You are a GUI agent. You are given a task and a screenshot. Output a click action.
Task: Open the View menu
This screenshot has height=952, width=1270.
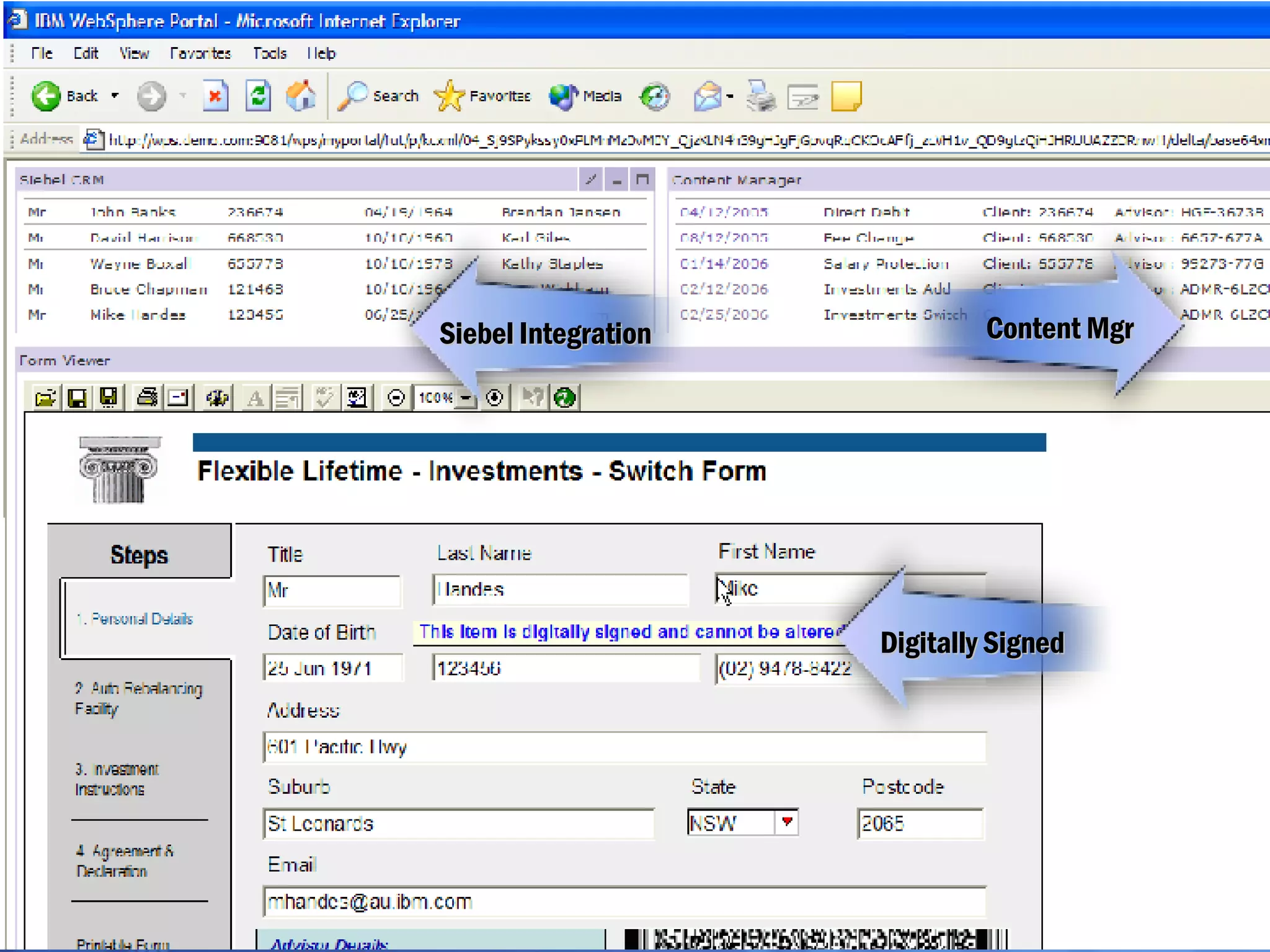click(134, 53)
